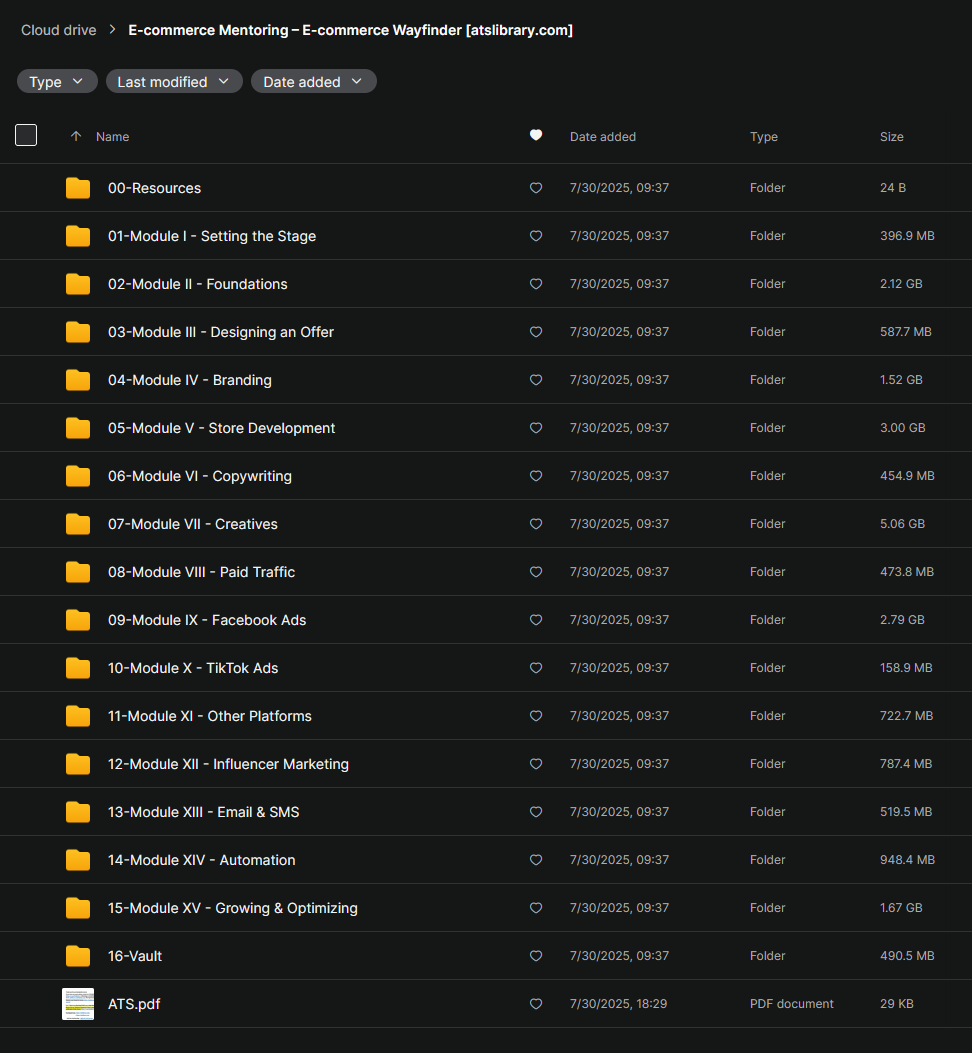Viewport: 972px width, 1053px height.
Task: Toggle favorite heart for ATS.pdf
Action: click(536, 1004)
